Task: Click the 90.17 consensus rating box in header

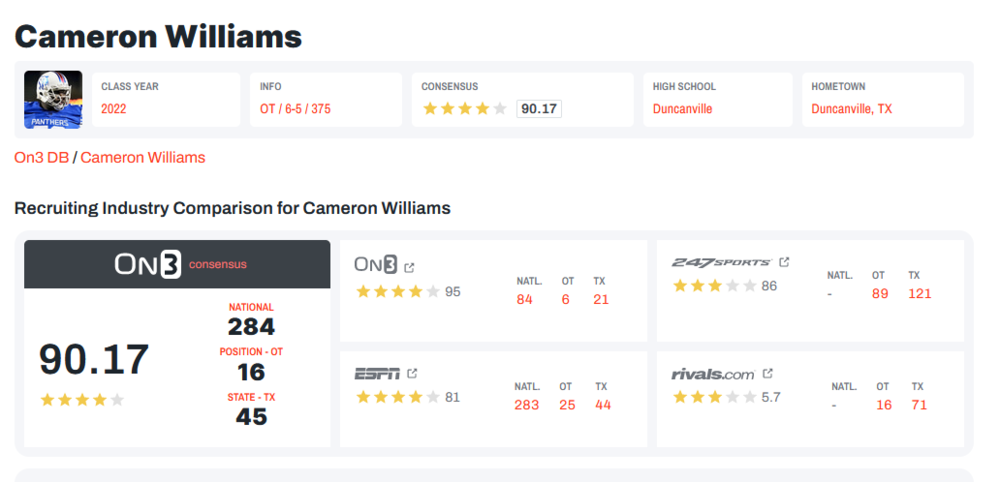Action: point(539,108)
